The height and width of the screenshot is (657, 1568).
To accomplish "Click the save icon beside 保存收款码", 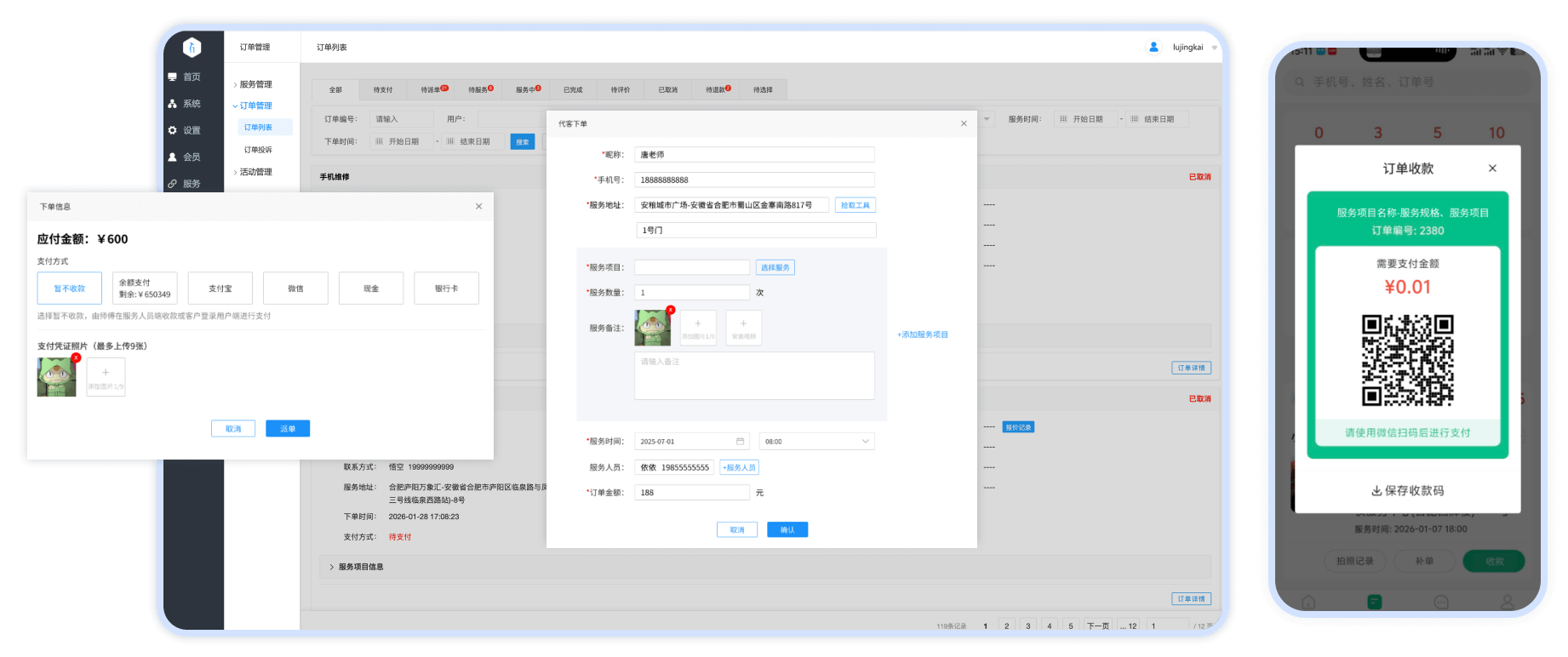I will (x=1376, y=491).
